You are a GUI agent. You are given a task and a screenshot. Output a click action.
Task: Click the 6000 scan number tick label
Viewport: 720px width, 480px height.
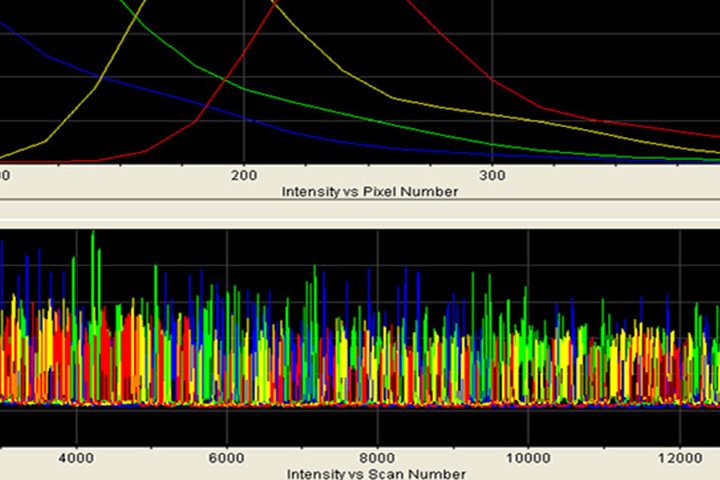[x=227, y=457]
